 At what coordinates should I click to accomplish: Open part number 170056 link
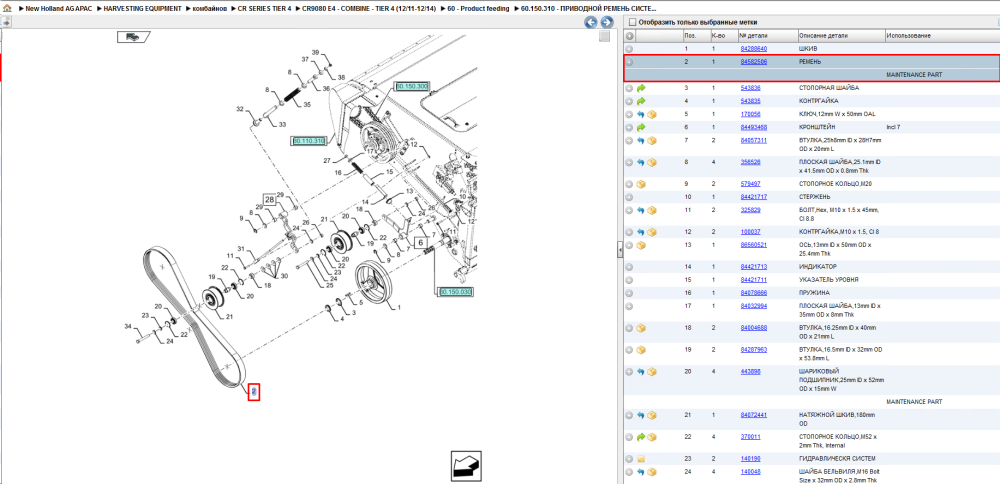pyautogui.click(x=750, y=114)
